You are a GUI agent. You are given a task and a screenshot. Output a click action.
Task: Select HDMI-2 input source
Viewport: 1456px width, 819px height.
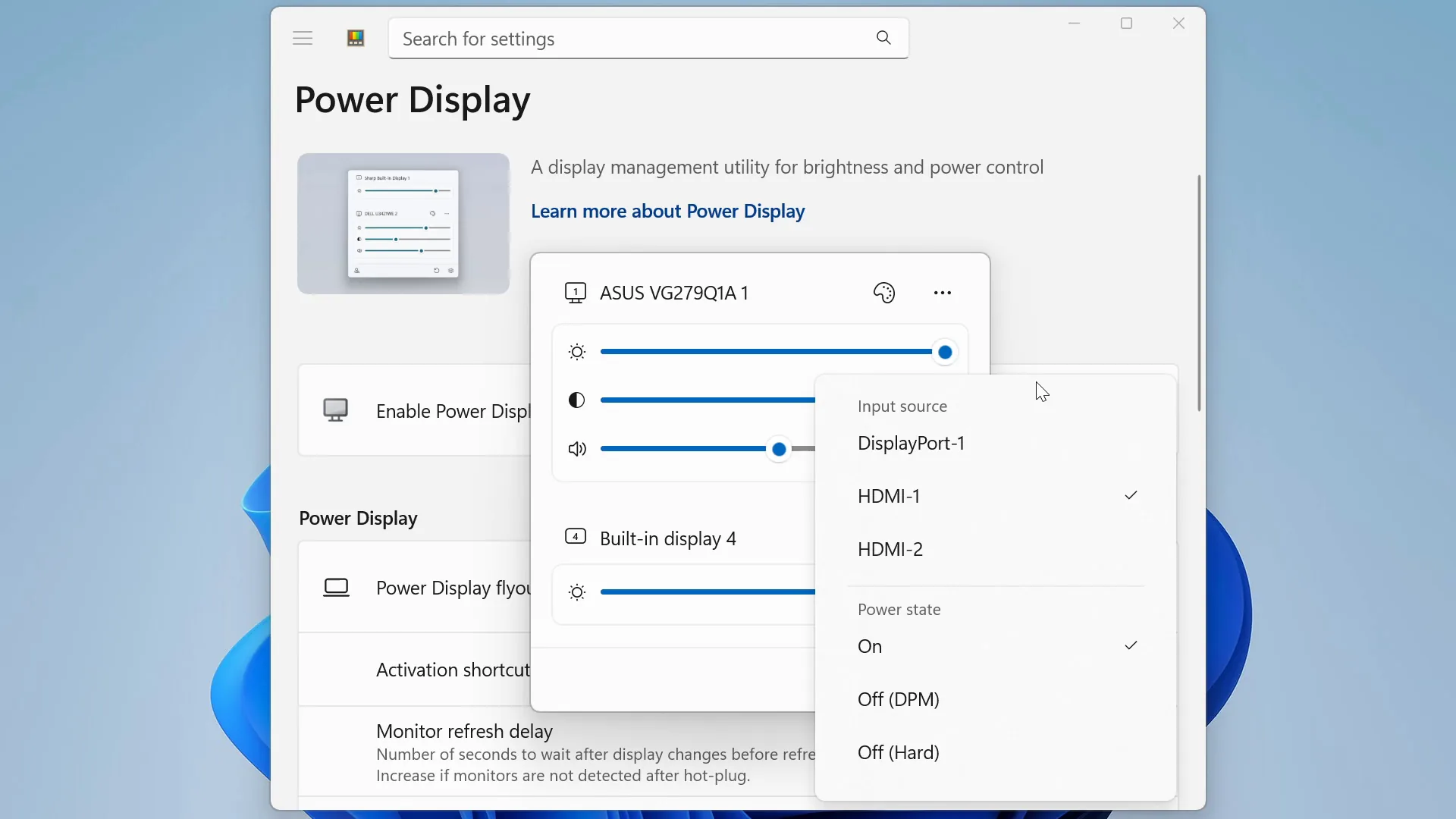pyautogui.click(x=996, y=549)
